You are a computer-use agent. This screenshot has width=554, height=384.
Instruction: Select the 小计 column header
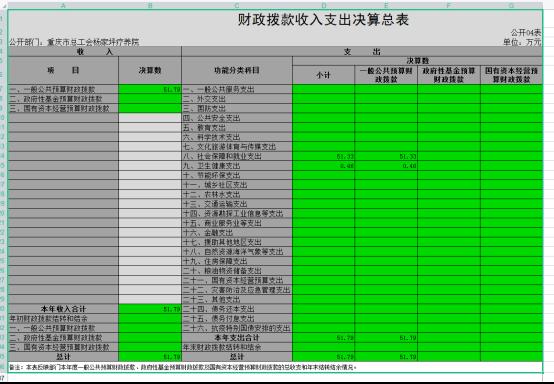coord(323,75)
